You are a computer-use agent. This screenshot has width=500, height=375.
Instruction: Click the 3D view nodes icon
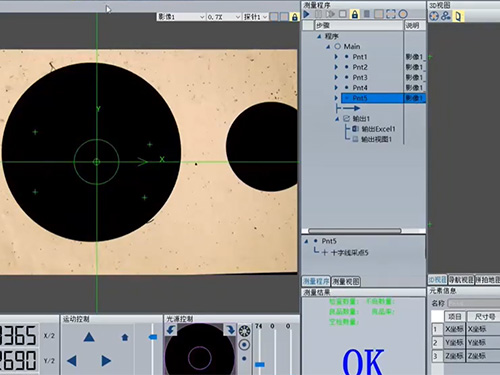click(x=446, y=16)
